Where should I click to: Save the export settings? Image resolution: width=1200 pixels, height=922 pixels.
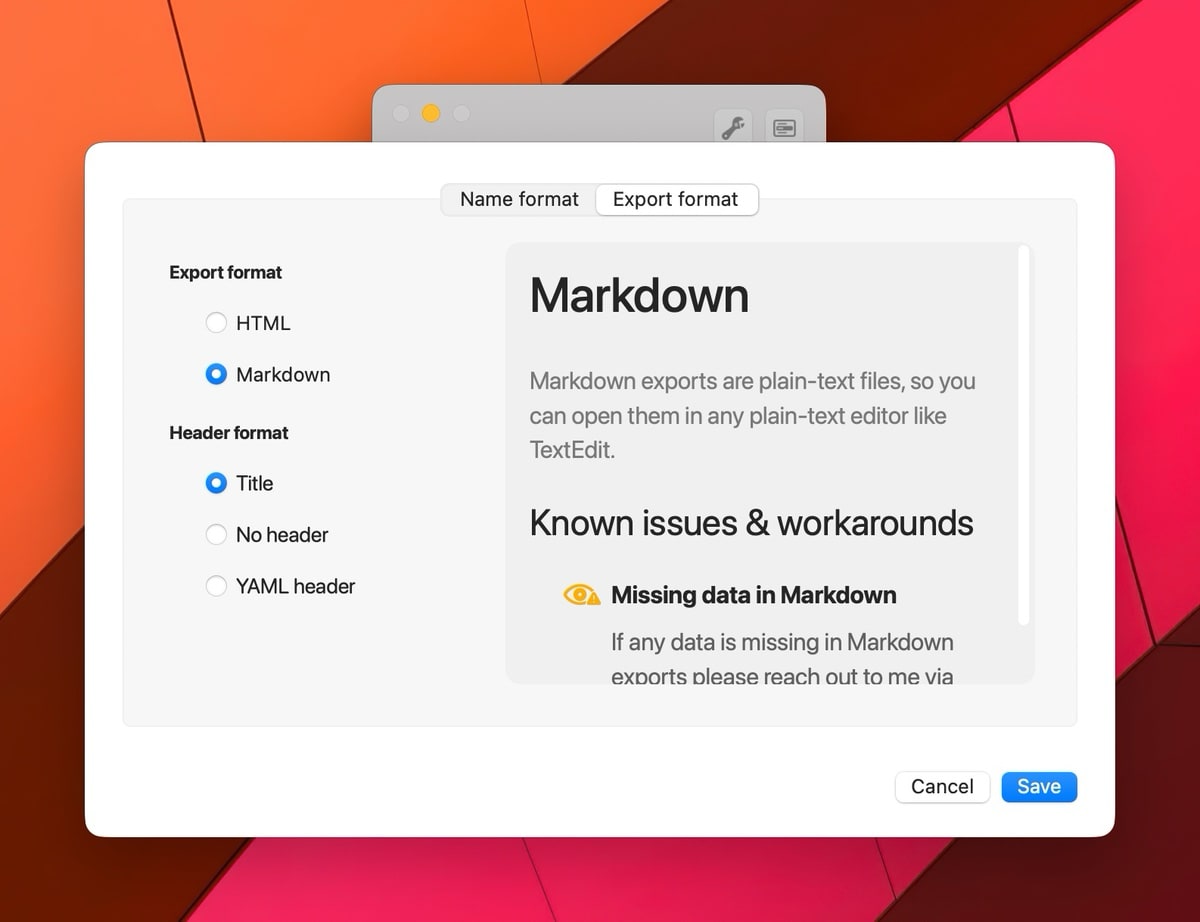pos(1038,787)
